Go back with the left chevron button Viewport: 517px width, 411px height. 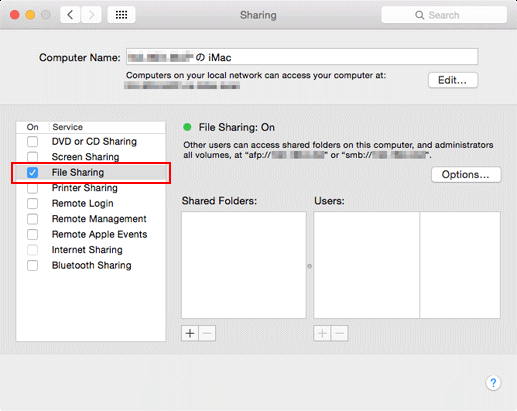(x=70, y=15)
